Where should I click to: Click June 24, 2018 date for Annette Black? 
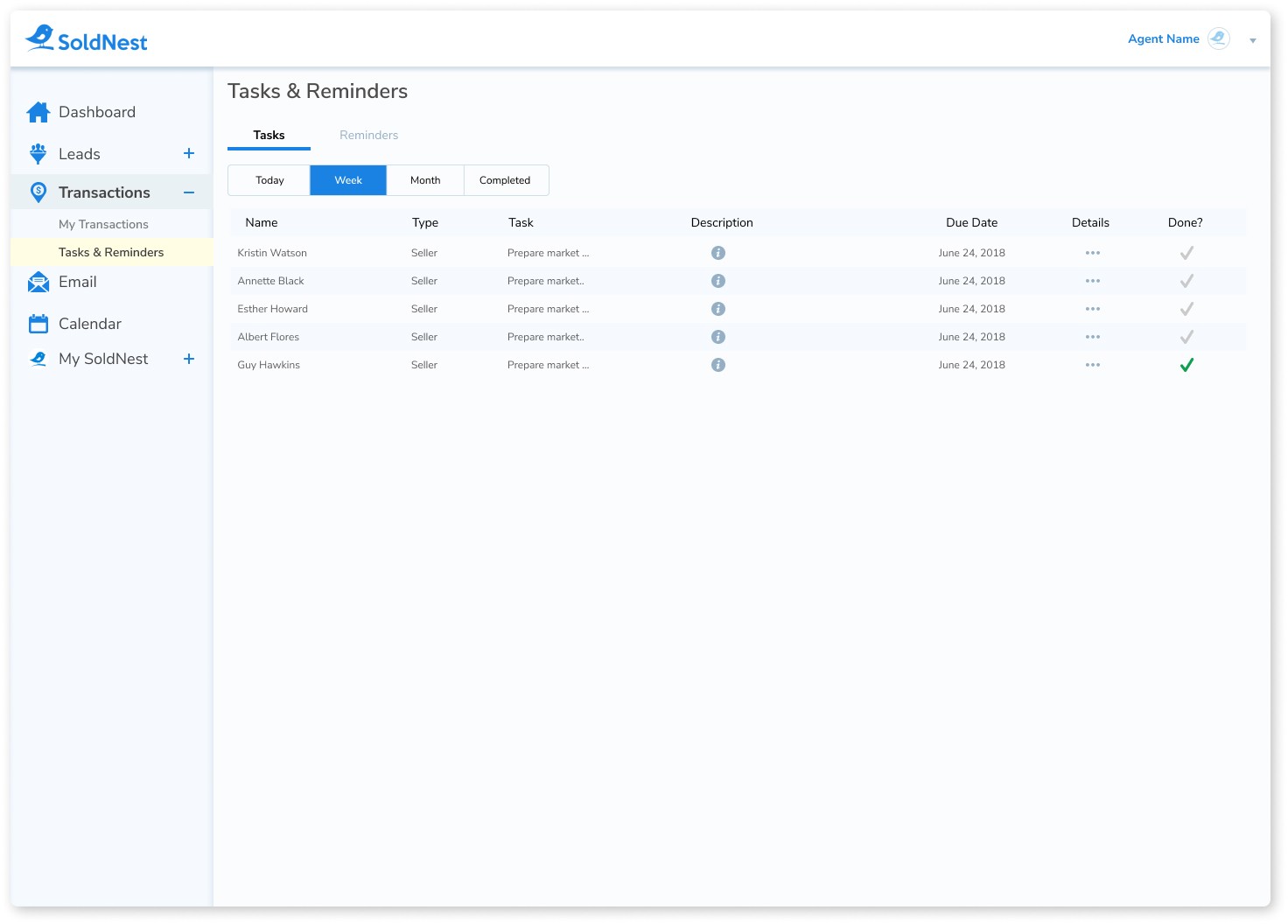(x=972, y=281)
